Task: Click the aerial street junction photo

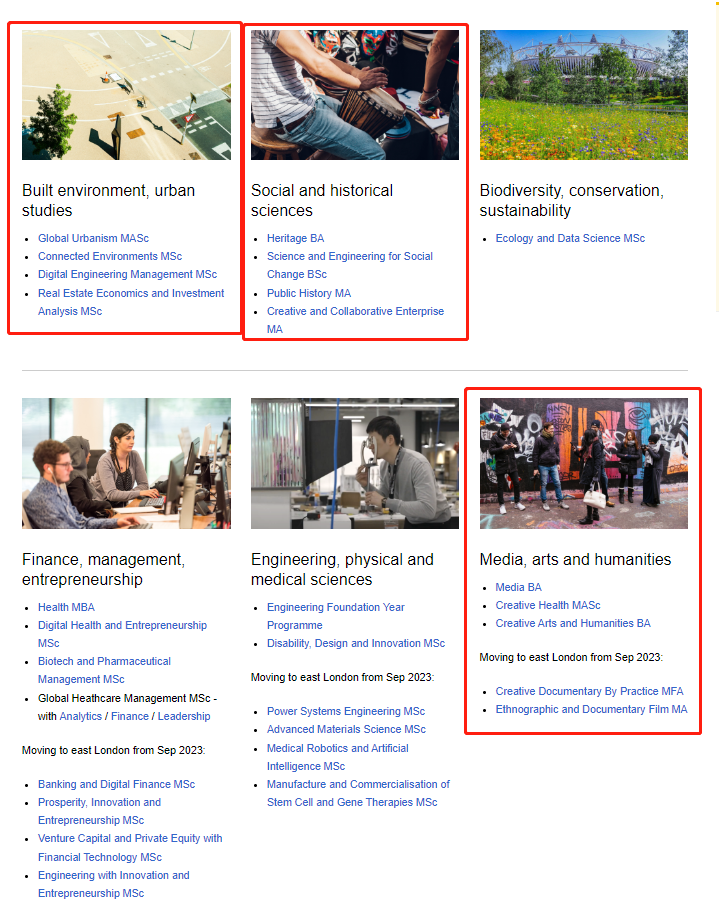Action: tap(126, 95)
